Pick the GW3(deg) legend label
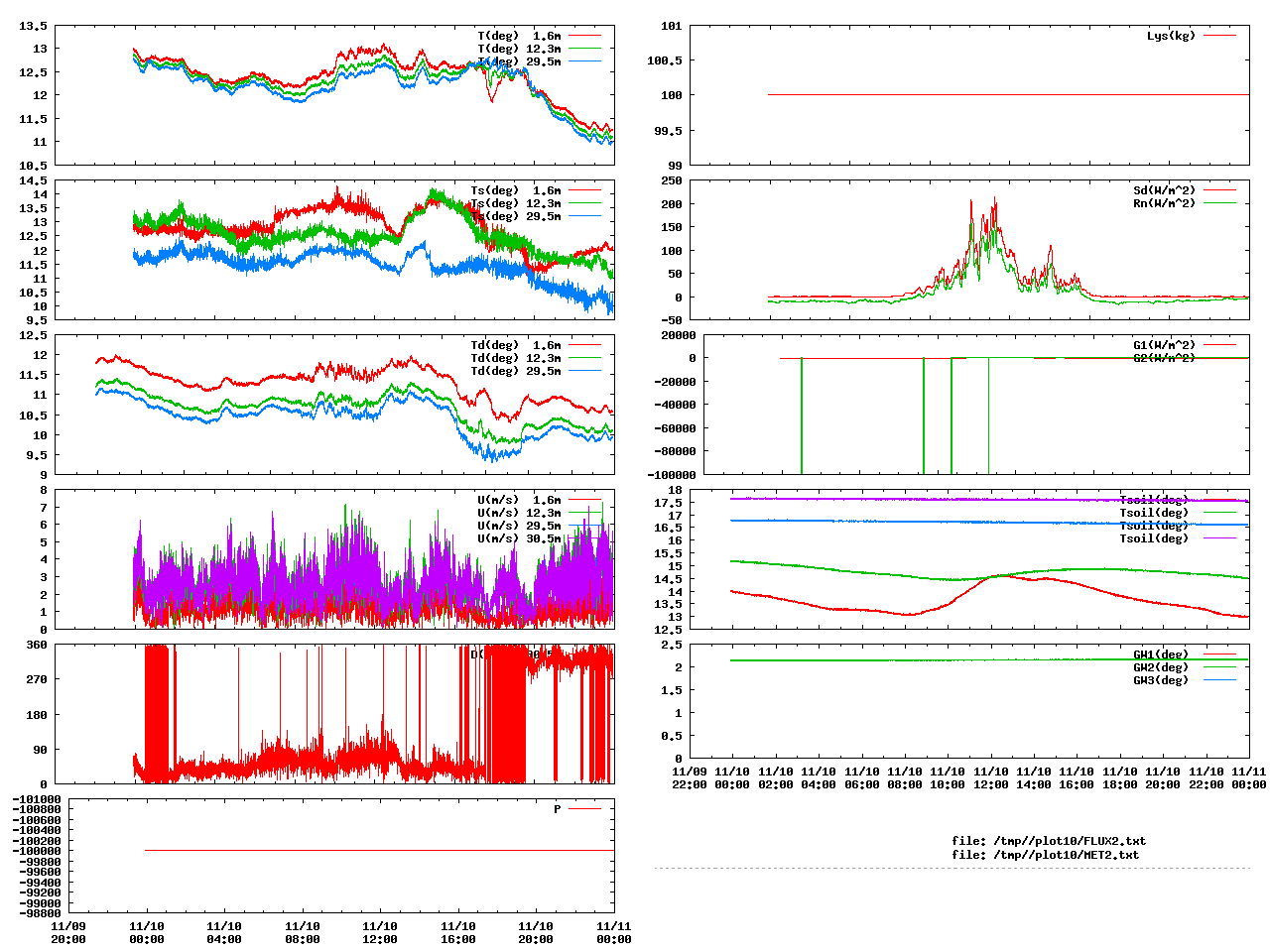The image size is (1270, 952). tap(1161, 680)
